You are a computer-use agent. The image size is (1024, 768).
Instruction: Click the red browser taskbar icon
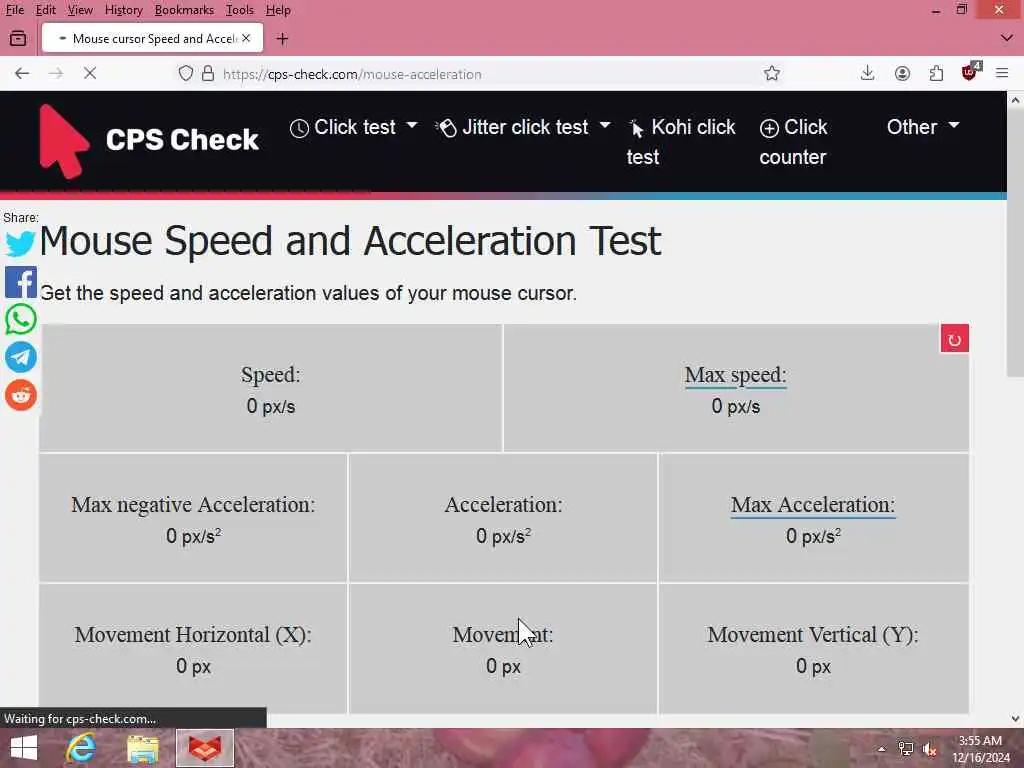tap(204, 748)
